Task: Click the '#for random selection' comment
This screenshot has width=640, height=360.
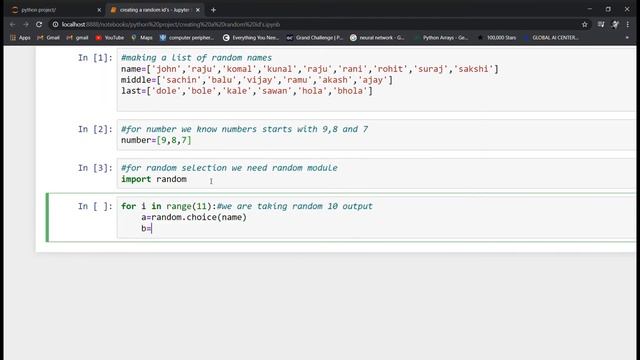Action: pyautogui.click(x=229, y=168)
